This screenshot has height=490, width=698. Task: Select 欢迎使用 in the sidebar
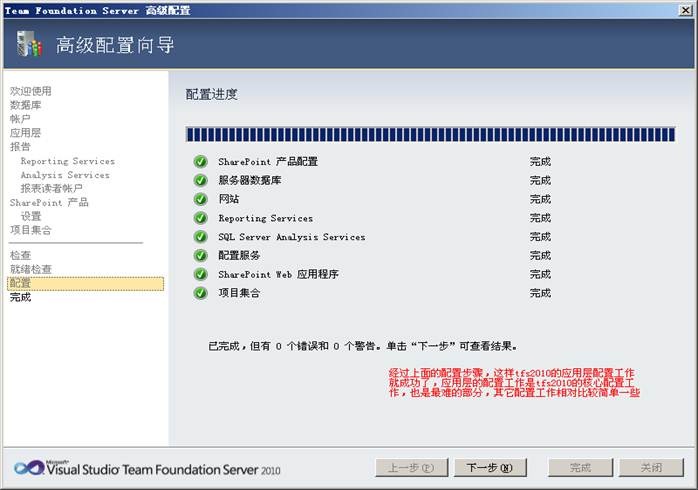coord(31,91)
